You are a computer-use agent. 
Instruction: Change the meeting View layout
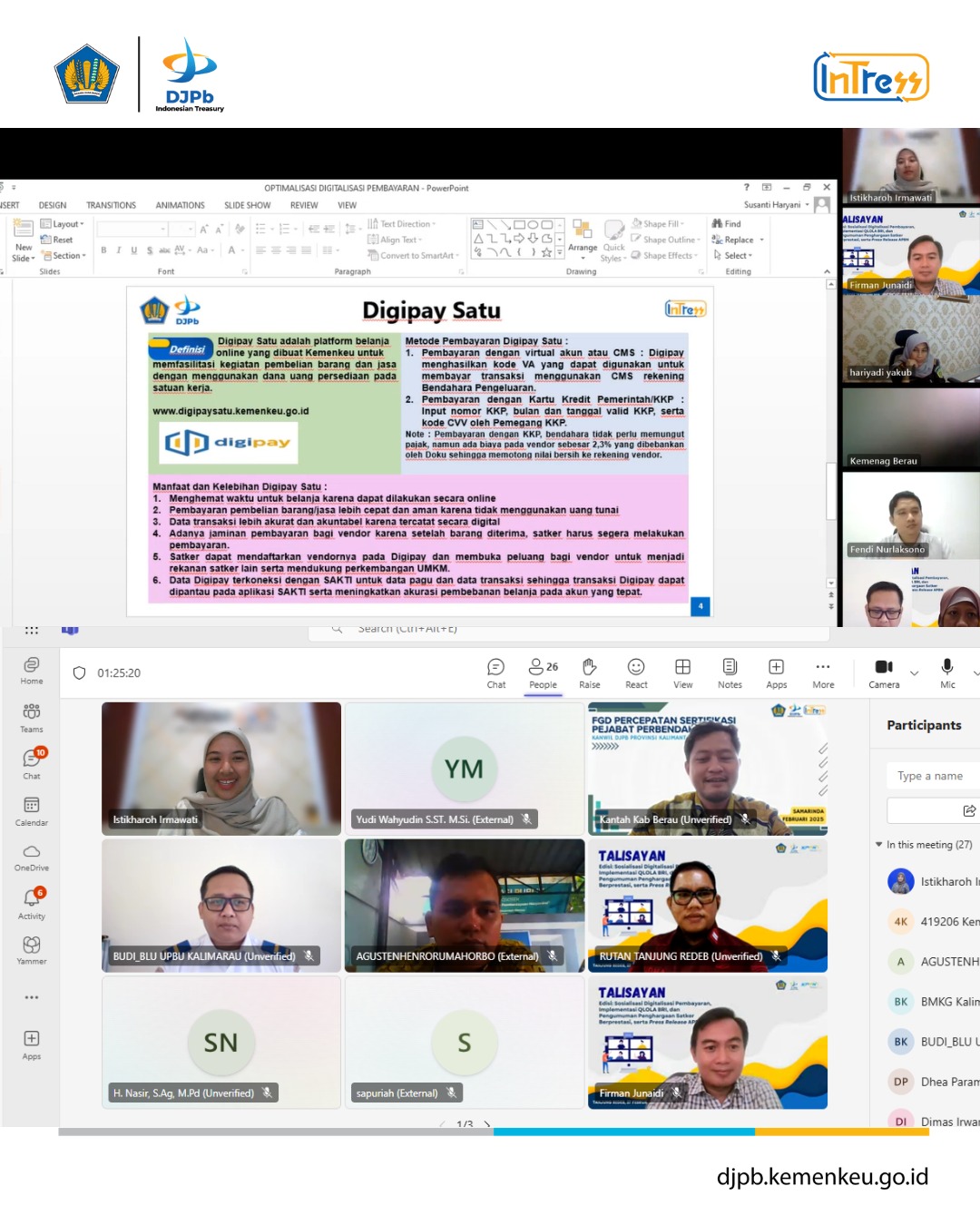683,673
